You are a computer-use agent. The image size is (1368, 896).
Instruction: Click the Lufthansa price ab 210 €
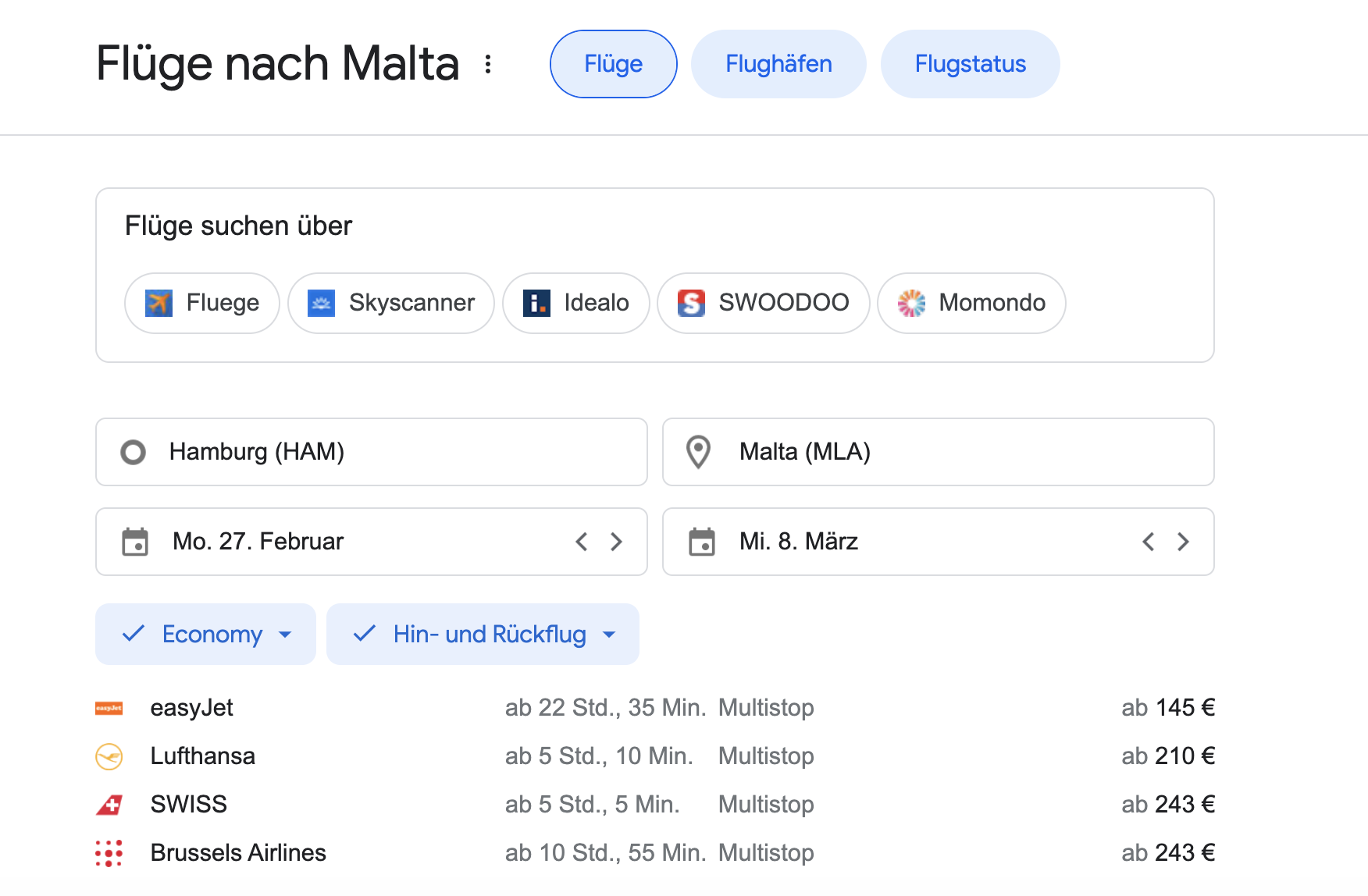1168,756
